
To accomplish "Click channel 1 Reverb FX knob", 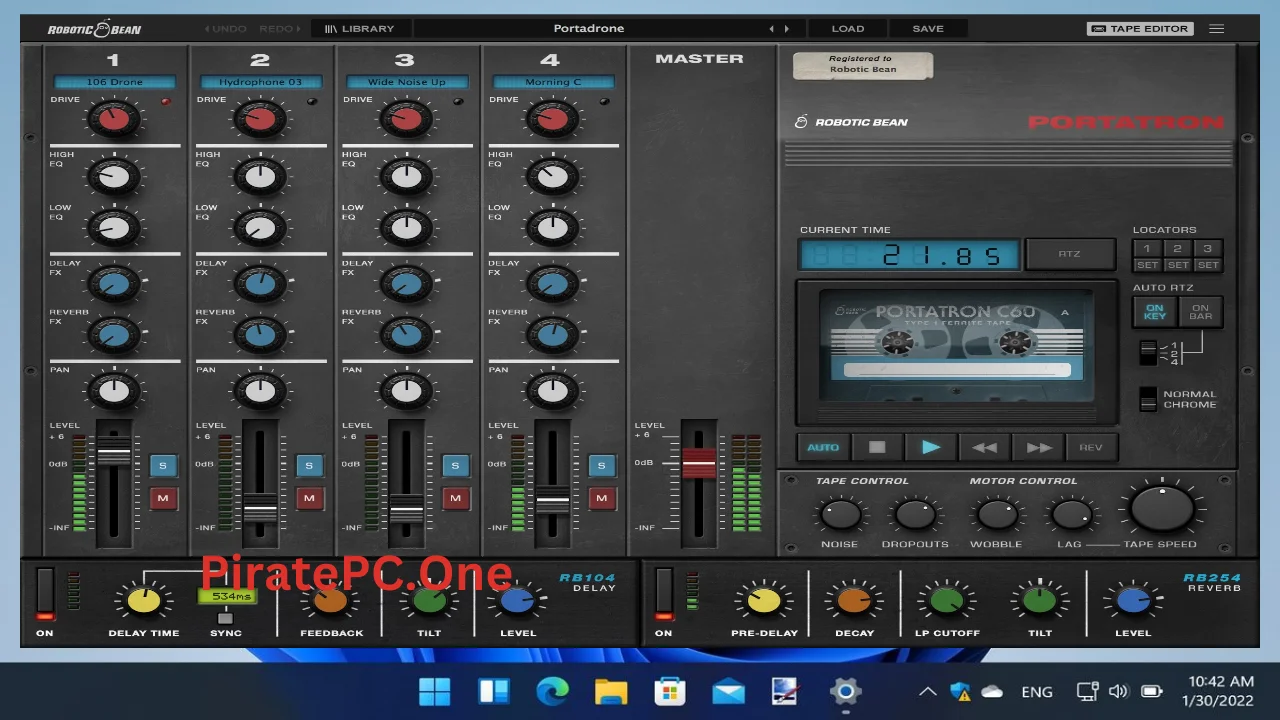I will pyautogui.click(x=114, y=334).
